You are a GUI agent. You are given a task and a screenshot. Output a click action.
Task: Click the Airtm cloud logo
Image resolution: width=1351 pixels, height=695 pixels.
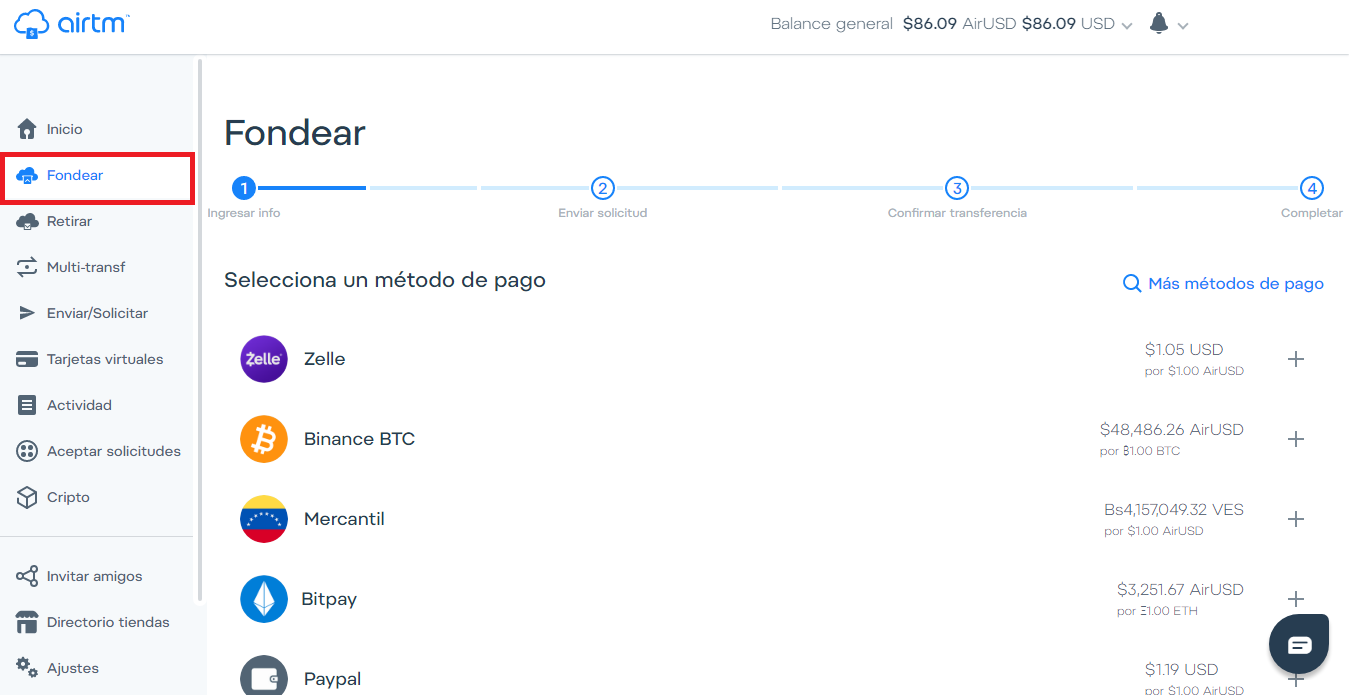point(72,23)
